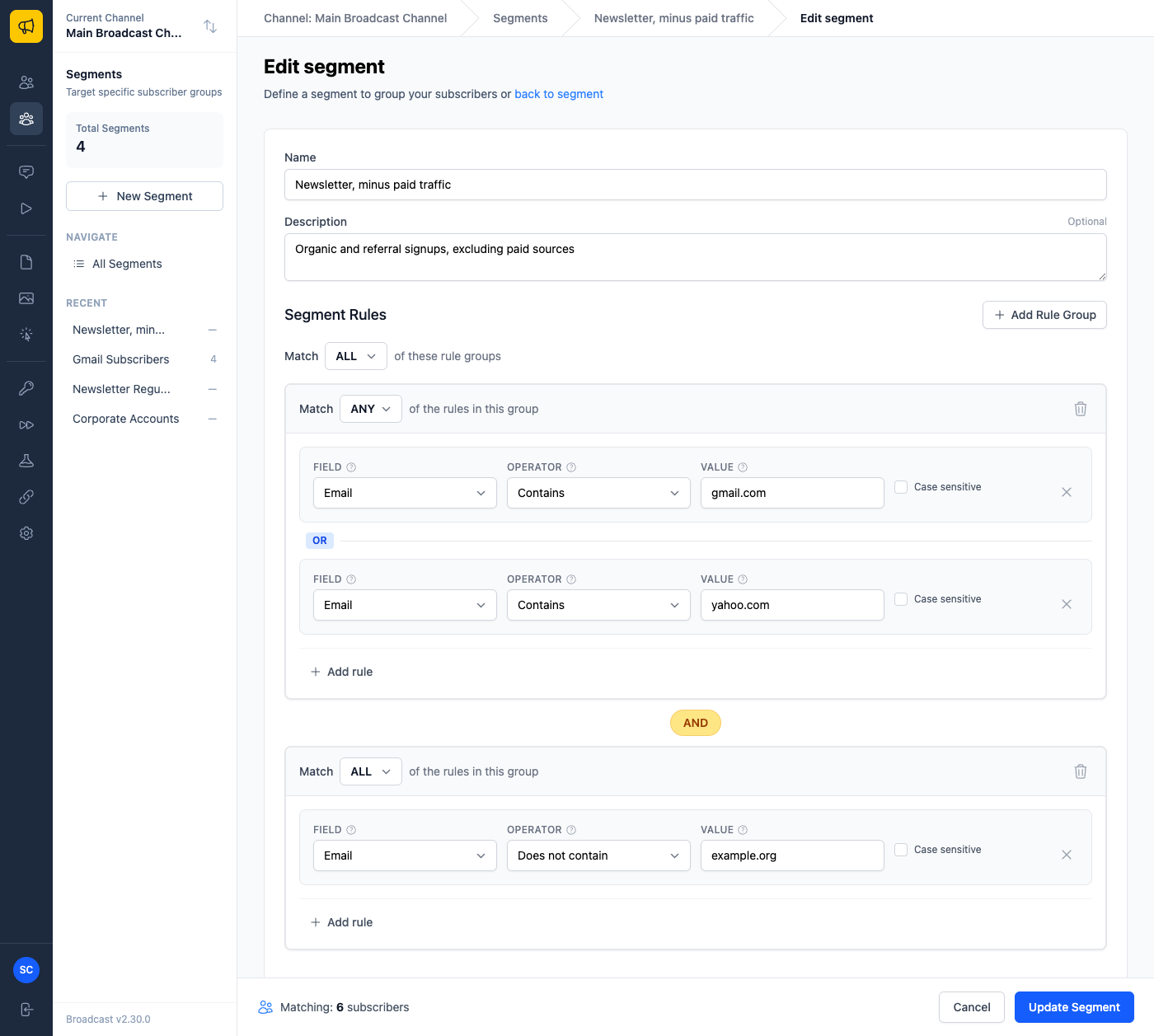Open the media image icon in sidebar
Image resolution: width=1154 pixels, height=1036 pixels.
point(26,298)
